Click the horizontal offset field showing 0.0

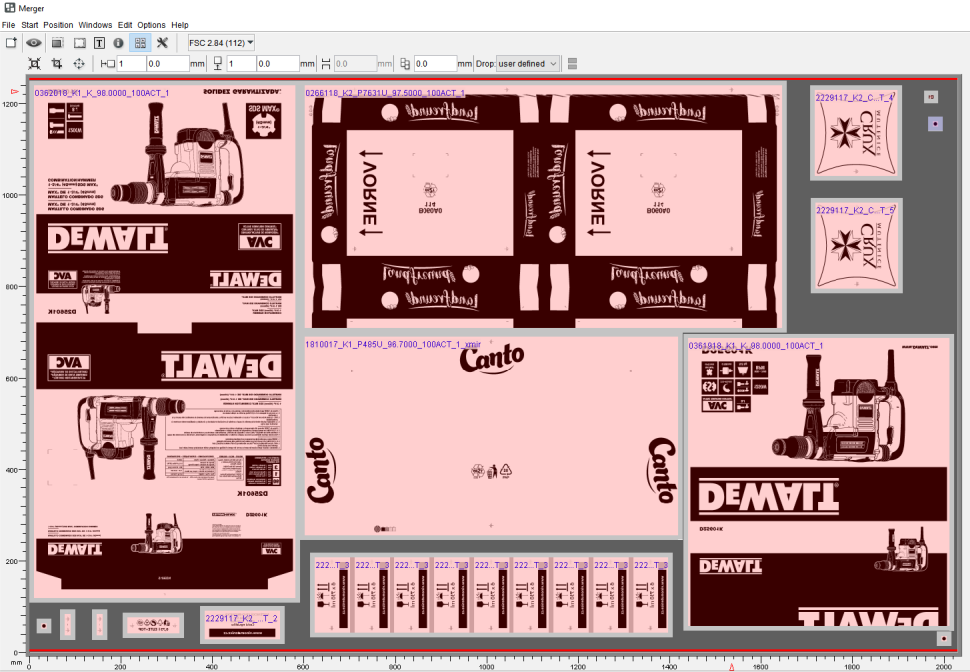tap(167, 64)
